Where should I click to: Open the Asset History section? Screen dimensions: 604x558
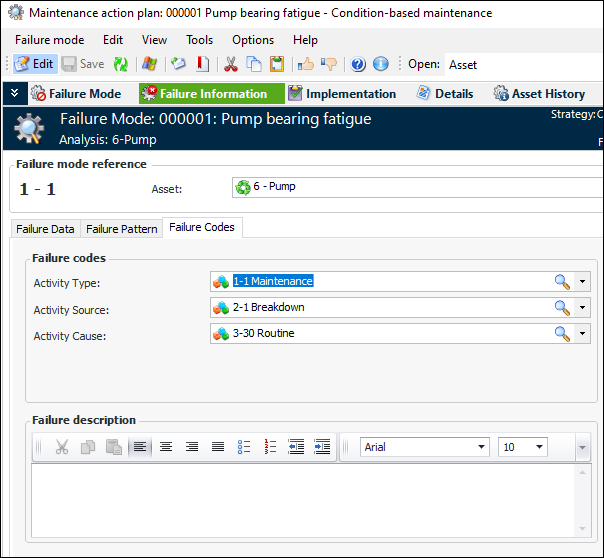[539, 94]
